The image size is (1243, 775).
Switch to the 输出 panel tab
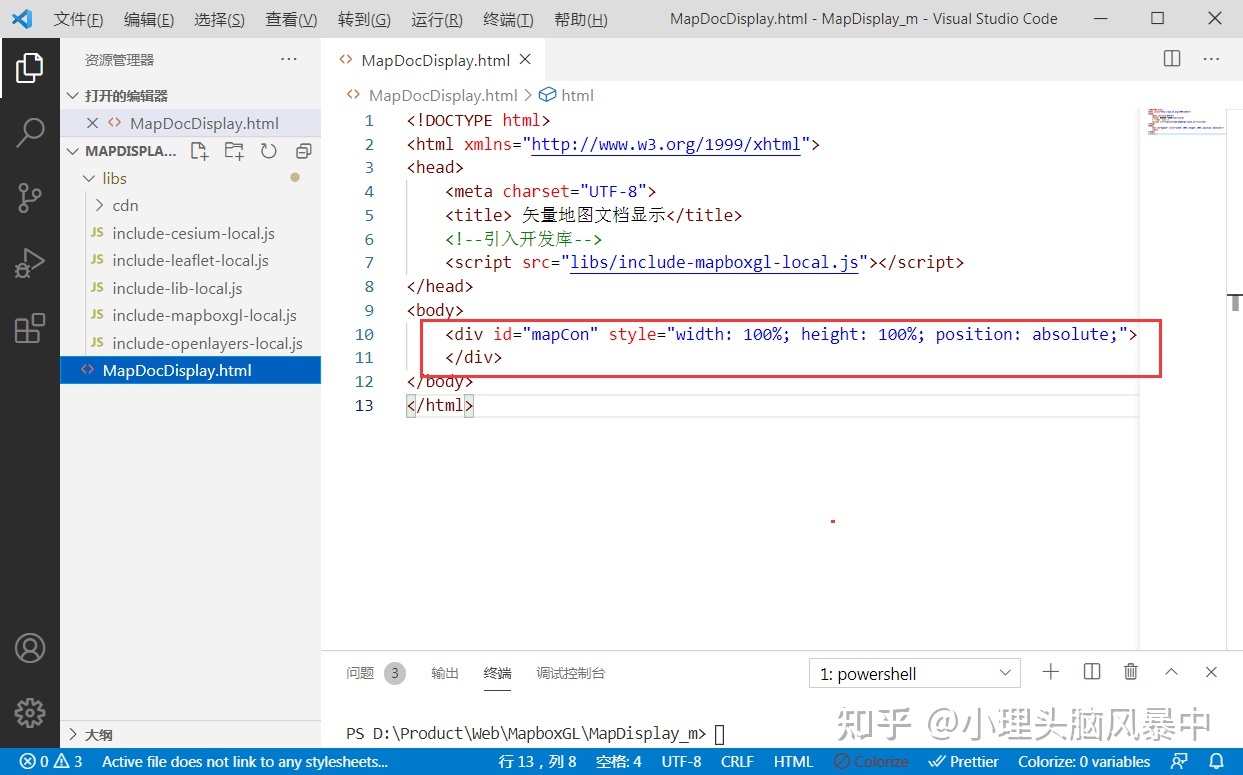(445, 673)
